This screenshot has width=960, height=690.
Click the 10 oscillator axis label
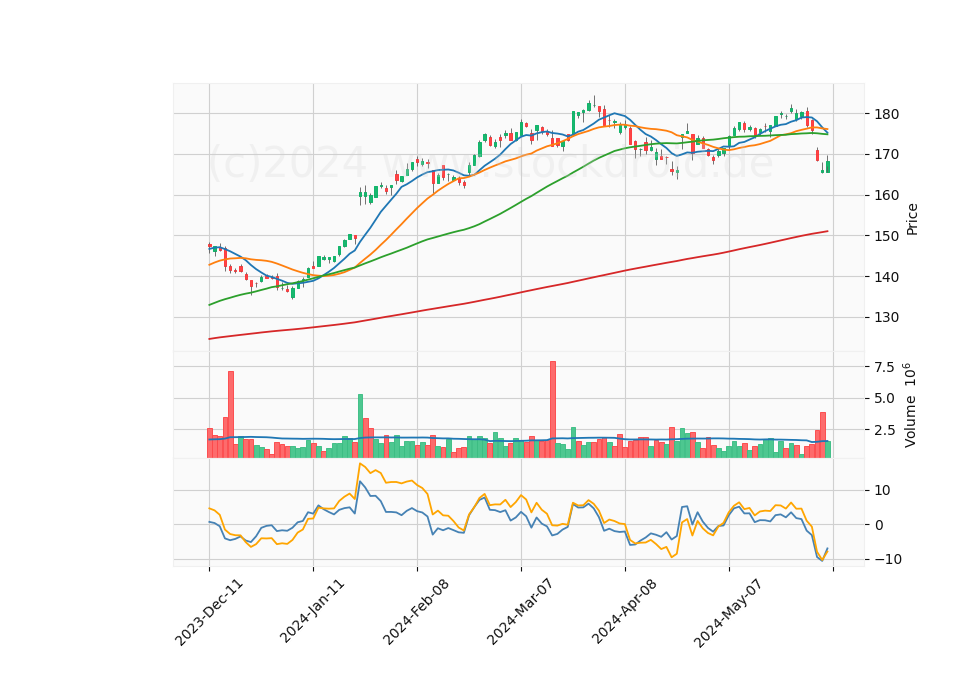(x=883, y=490)
